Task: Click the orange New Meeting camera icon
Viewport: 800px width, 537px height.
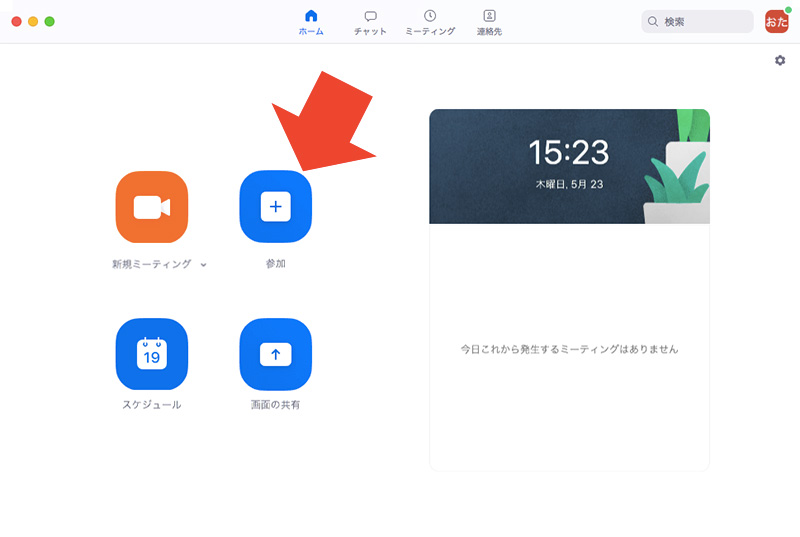Action: [x=151, y=207]
